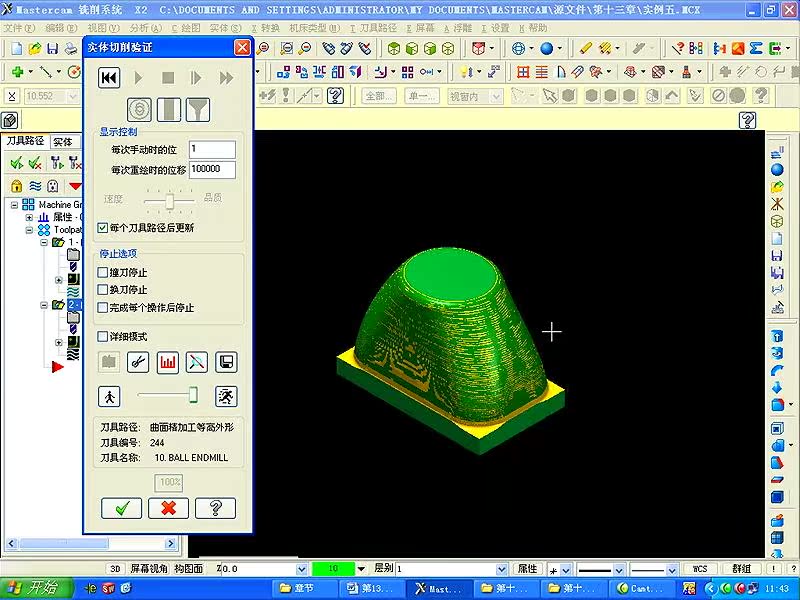Click the moves per step input field

point(212,149)
